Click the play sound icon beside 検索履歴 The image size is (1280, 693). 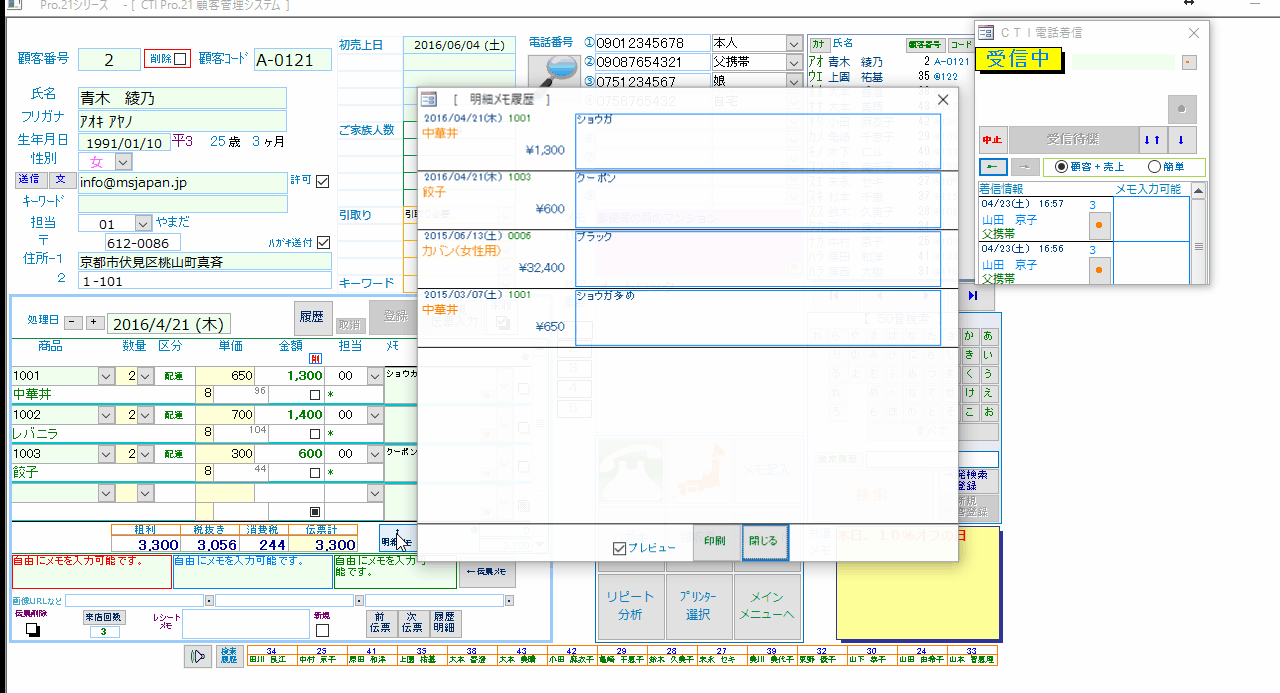coord(198,656)
